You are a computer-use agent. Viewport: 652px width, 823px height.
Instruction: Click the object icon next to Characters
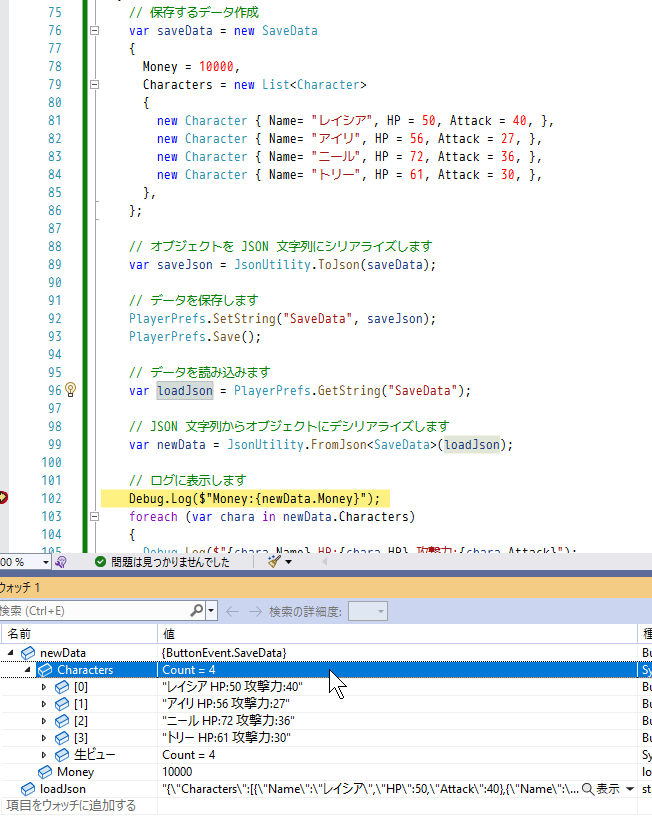45,670
